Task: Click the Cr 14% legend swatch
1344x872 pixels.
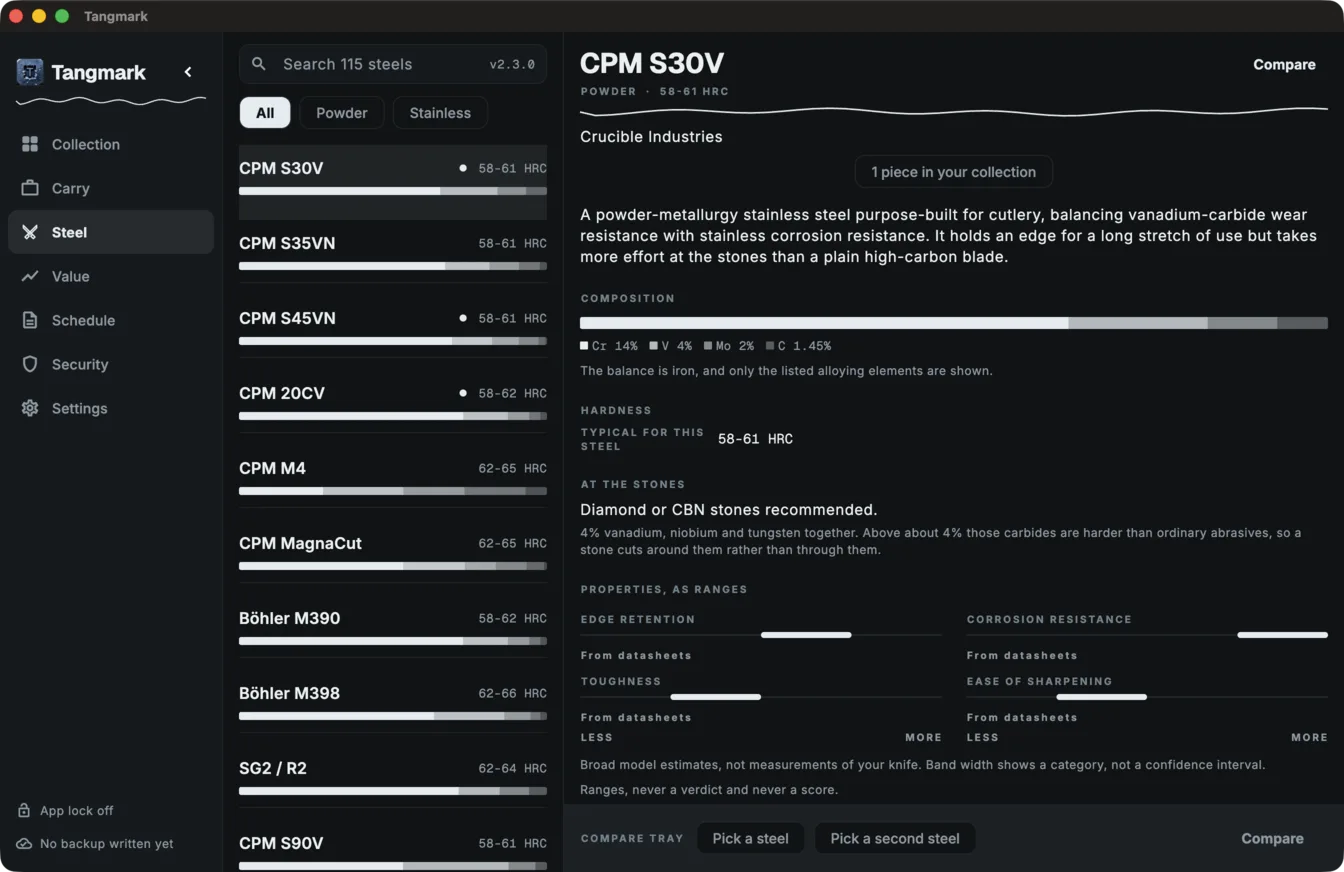Action: (x=584, y=346)
